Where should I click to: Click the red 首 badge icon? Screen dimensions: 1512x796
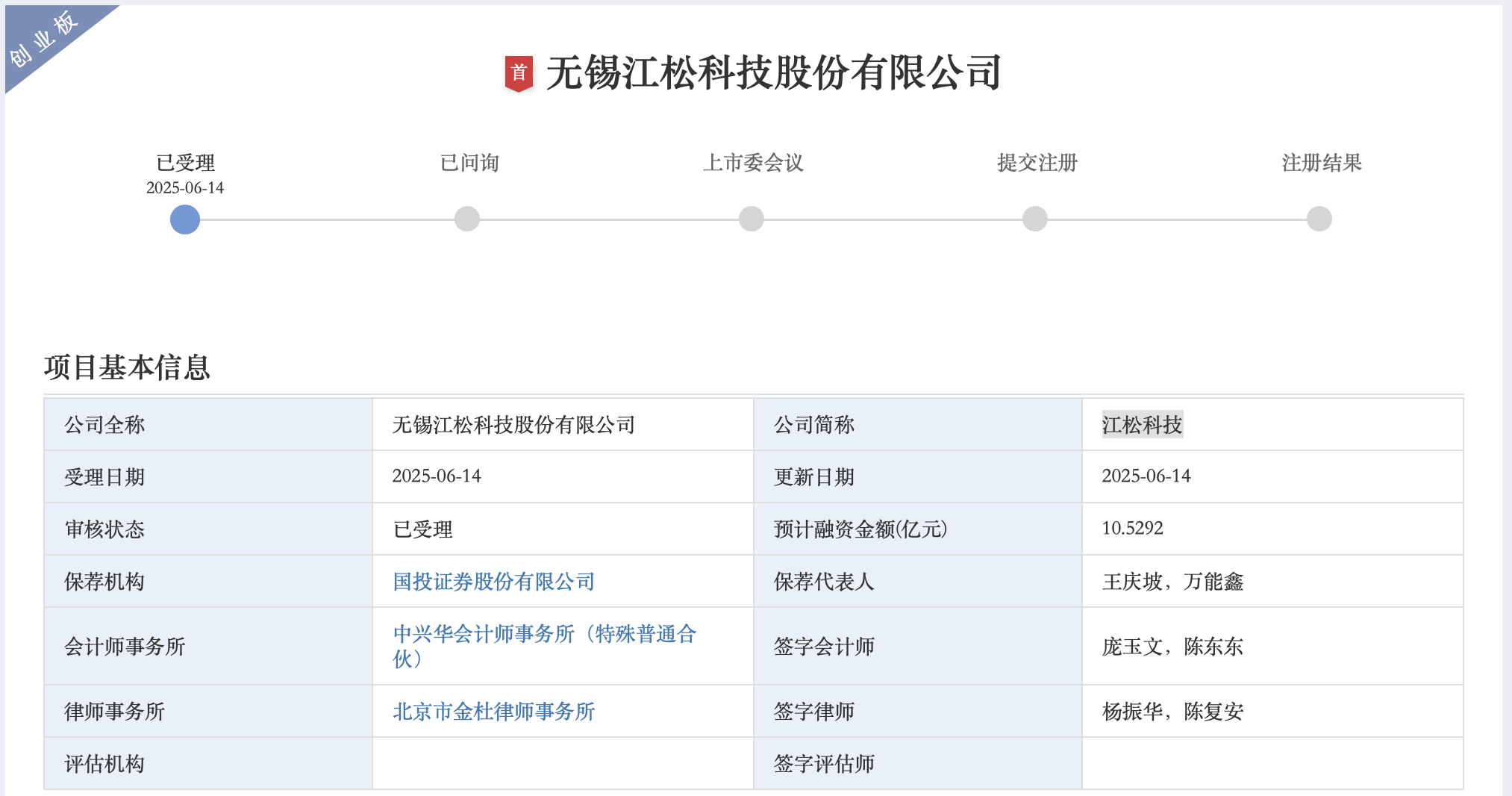pyautogui.click(x=519, y=73)
